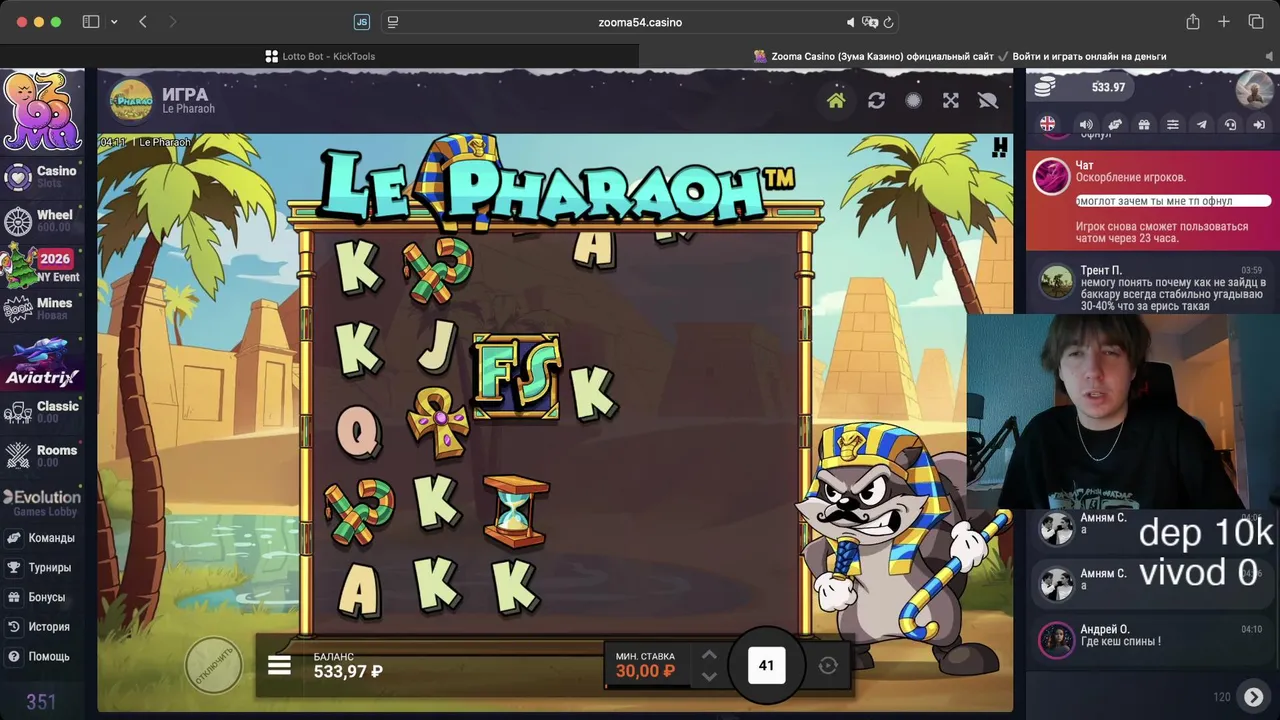Click the round 'Отключить' button
Viewport: 1280px width, 720px height.
coord(214,665)
